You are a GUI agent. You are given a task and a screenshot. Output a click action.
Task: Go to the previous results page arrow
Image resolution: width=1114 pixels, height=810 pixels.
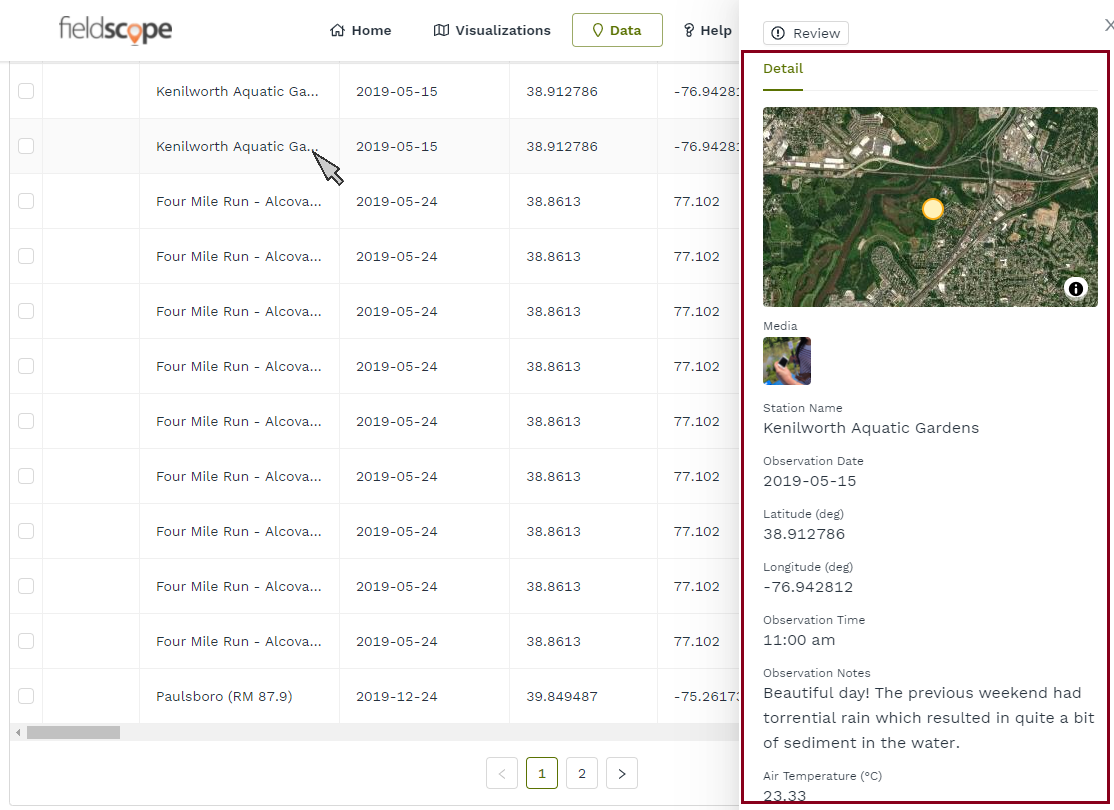(x=502, y=773)
